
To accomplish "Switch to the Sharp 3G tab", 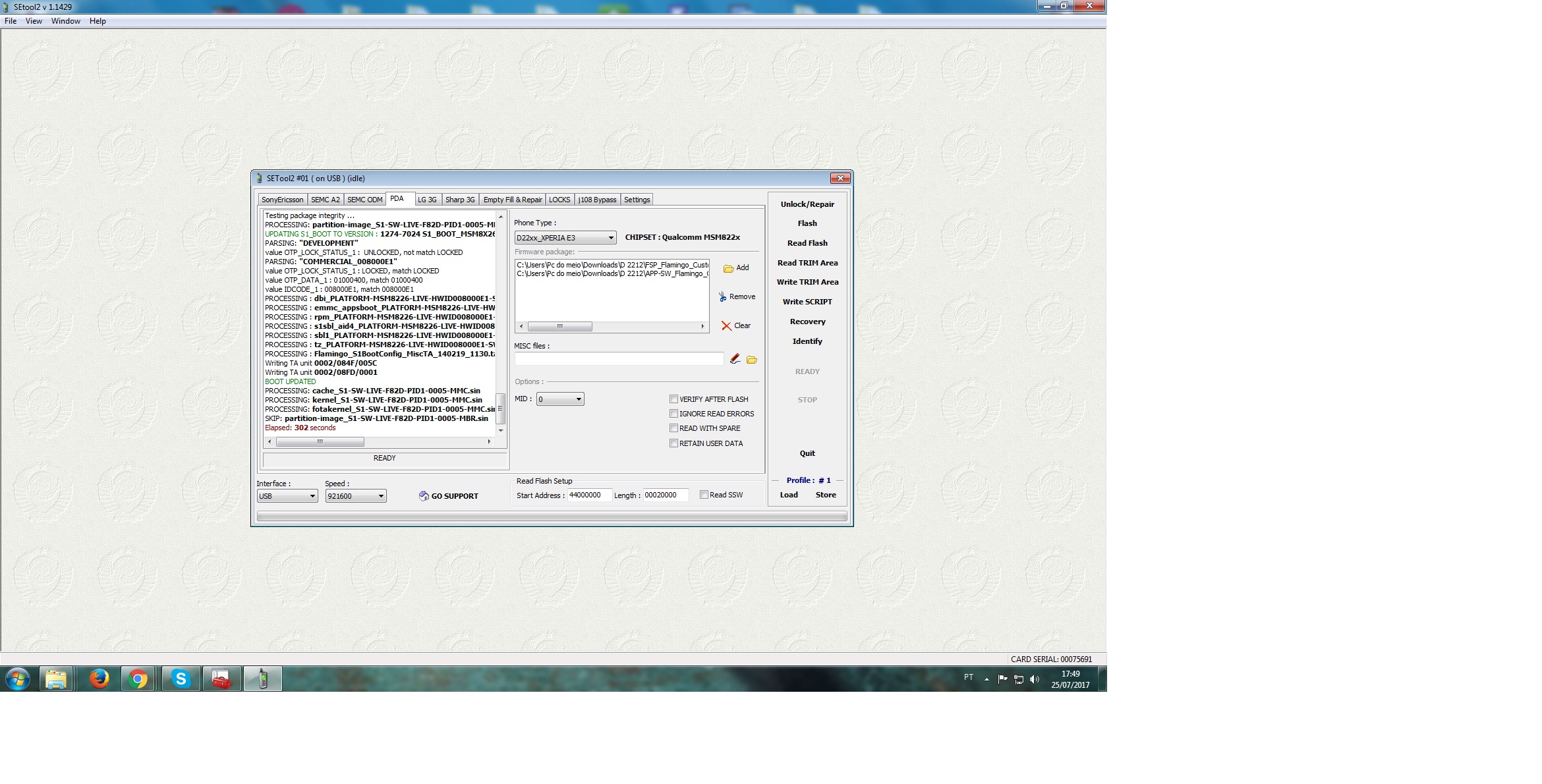I will [460, 200].
